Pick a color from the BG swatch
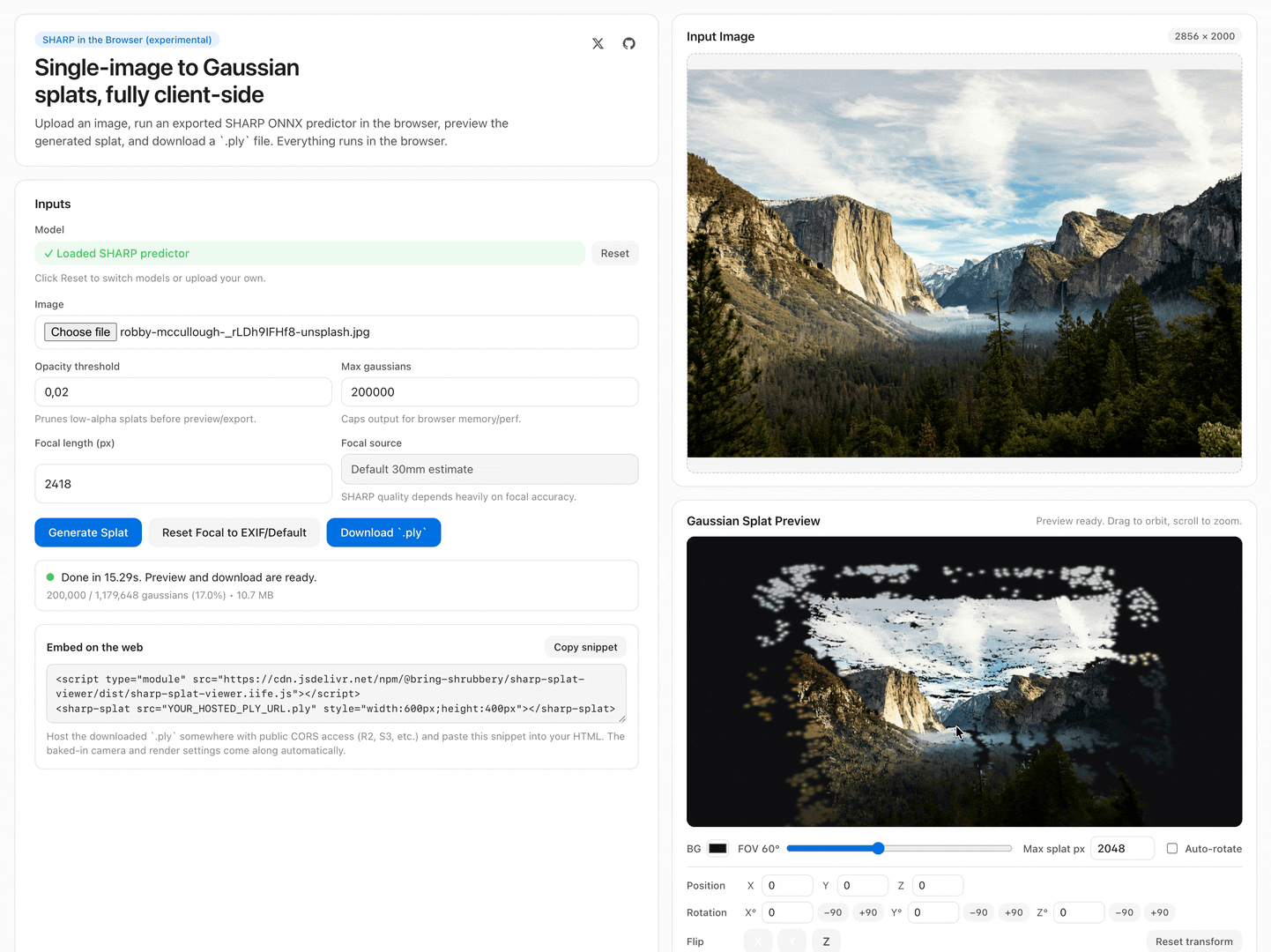The image size is (1271, 952). click(717, 848)
